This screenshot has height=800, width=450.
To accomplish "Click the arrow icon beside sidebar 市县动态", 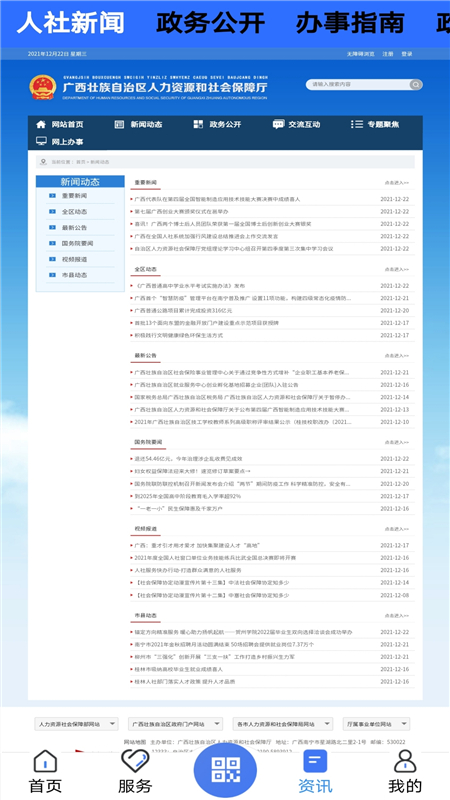I will (x=52, y=274).
